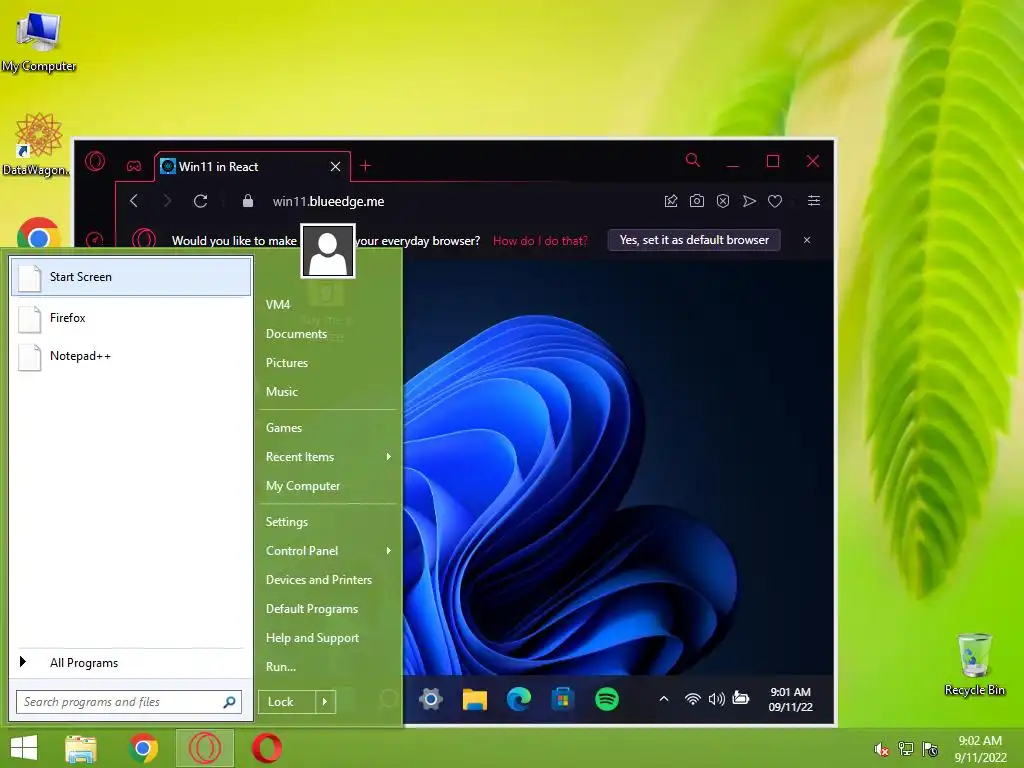Click the Opera GX taskbar button

tap(204, 748)
